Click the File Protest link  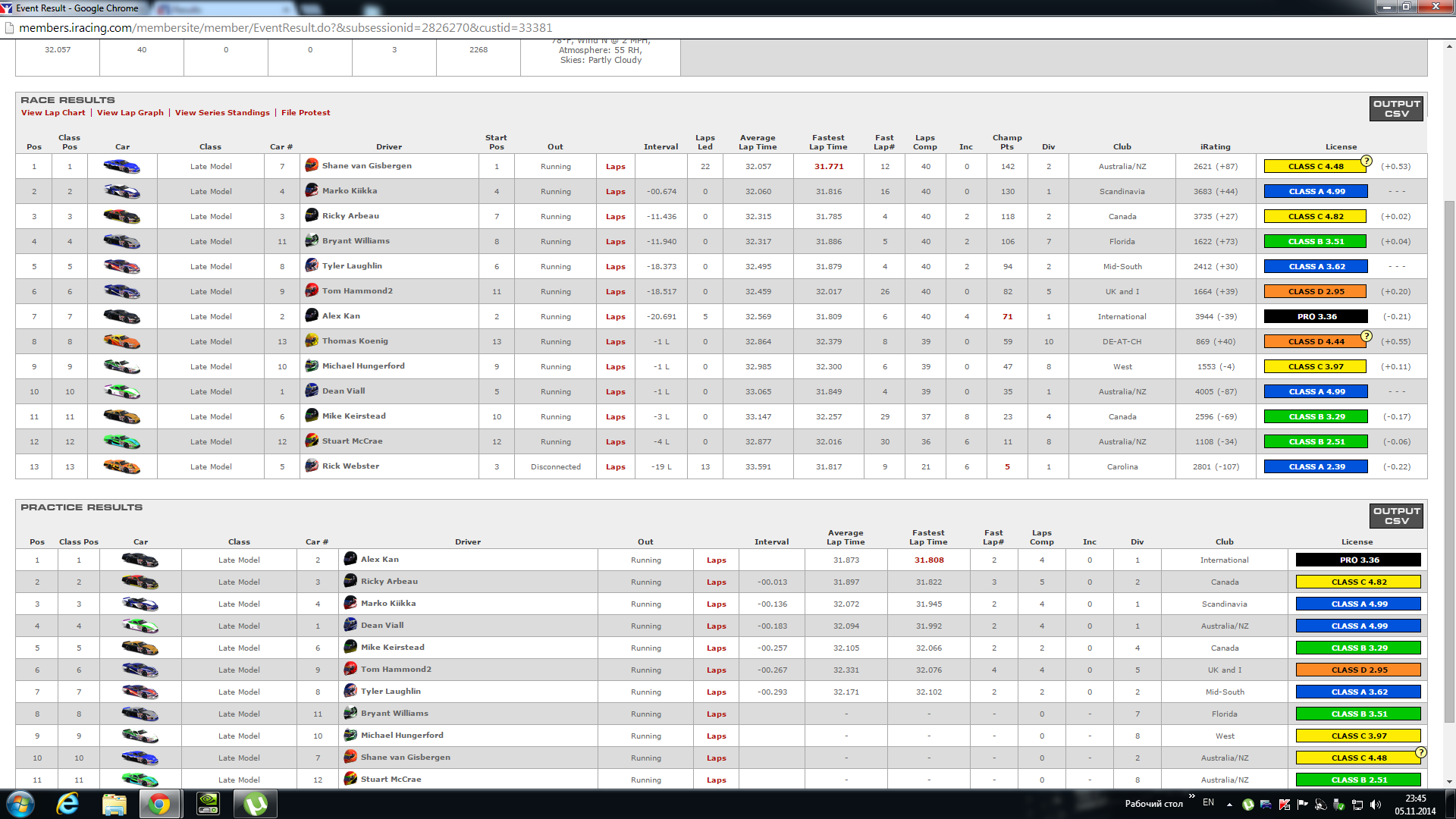coord(306,112)
